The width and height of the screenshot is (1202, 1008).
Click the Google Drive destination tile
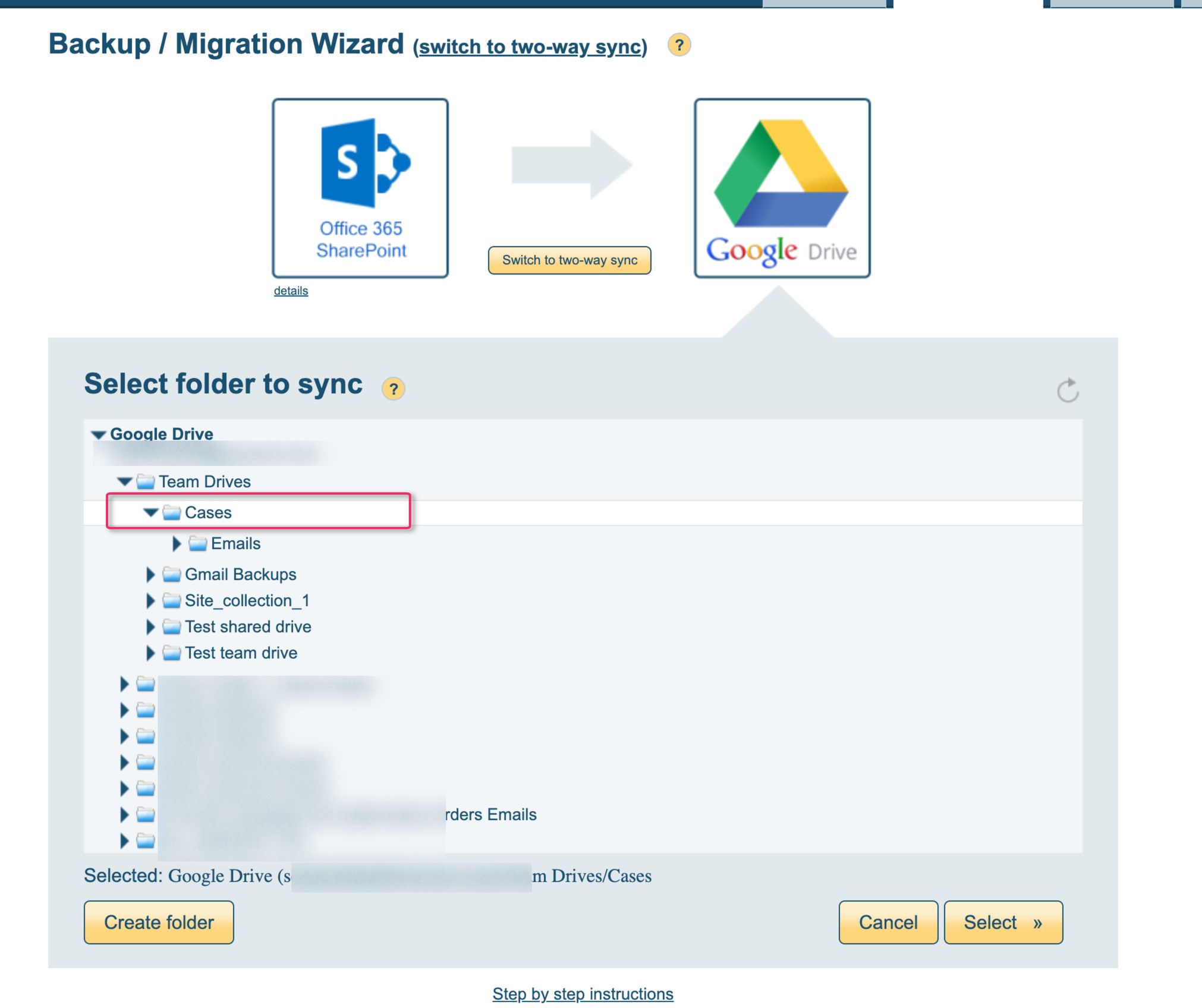[782, 188]
